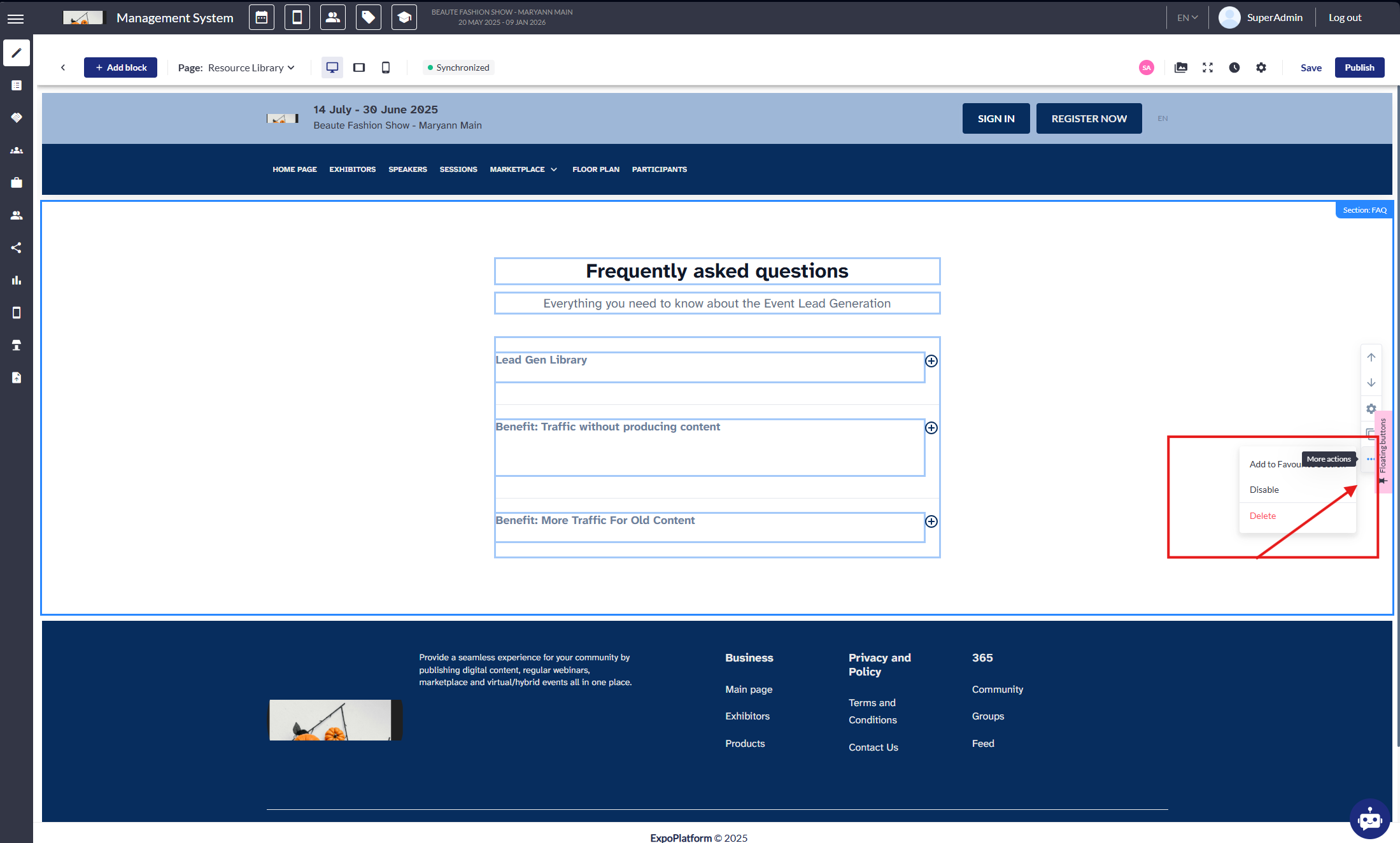1400x843 pixels.
Task: Open the PARTICIPANTS nav item
Action: 660,169
